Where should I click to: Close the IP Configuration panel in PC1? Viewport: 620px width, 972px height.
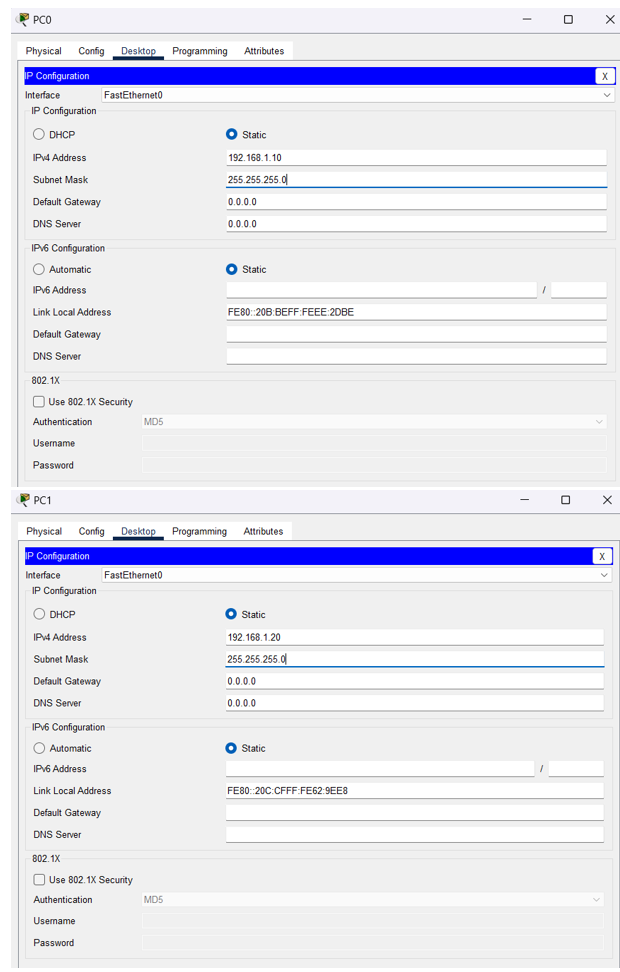[601, 556]
